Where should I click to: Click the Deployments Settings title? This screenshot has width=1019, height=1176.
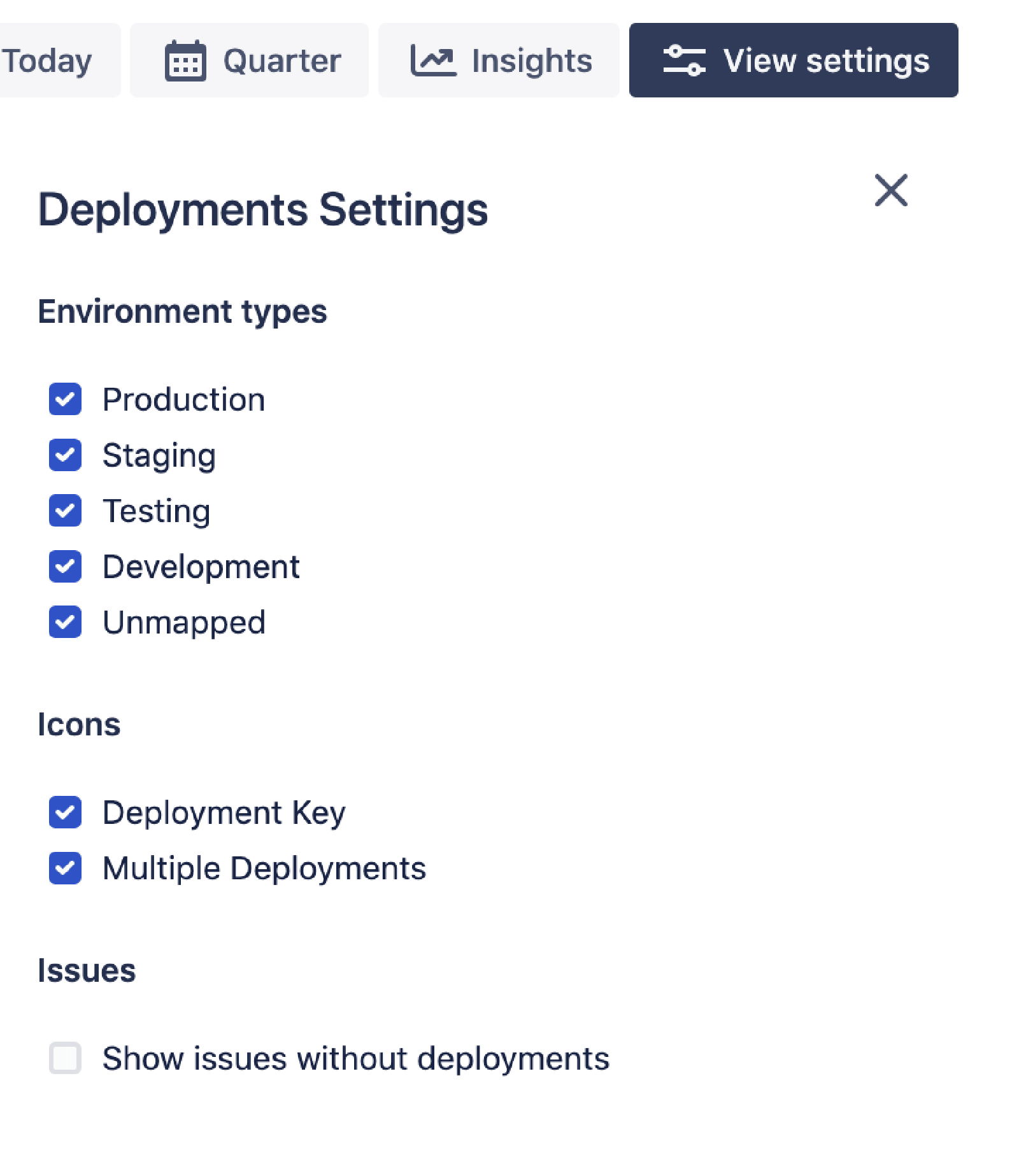click(x=262, y=209)
